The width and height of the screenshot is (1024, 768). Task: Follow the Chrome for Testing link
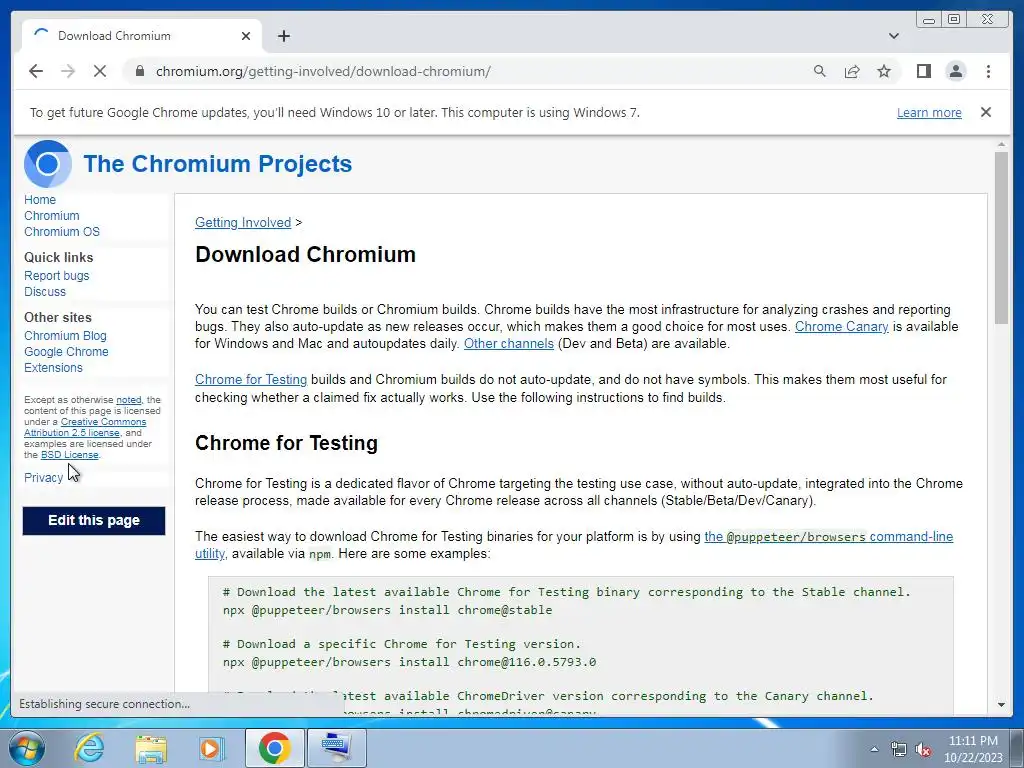(251, 379)
